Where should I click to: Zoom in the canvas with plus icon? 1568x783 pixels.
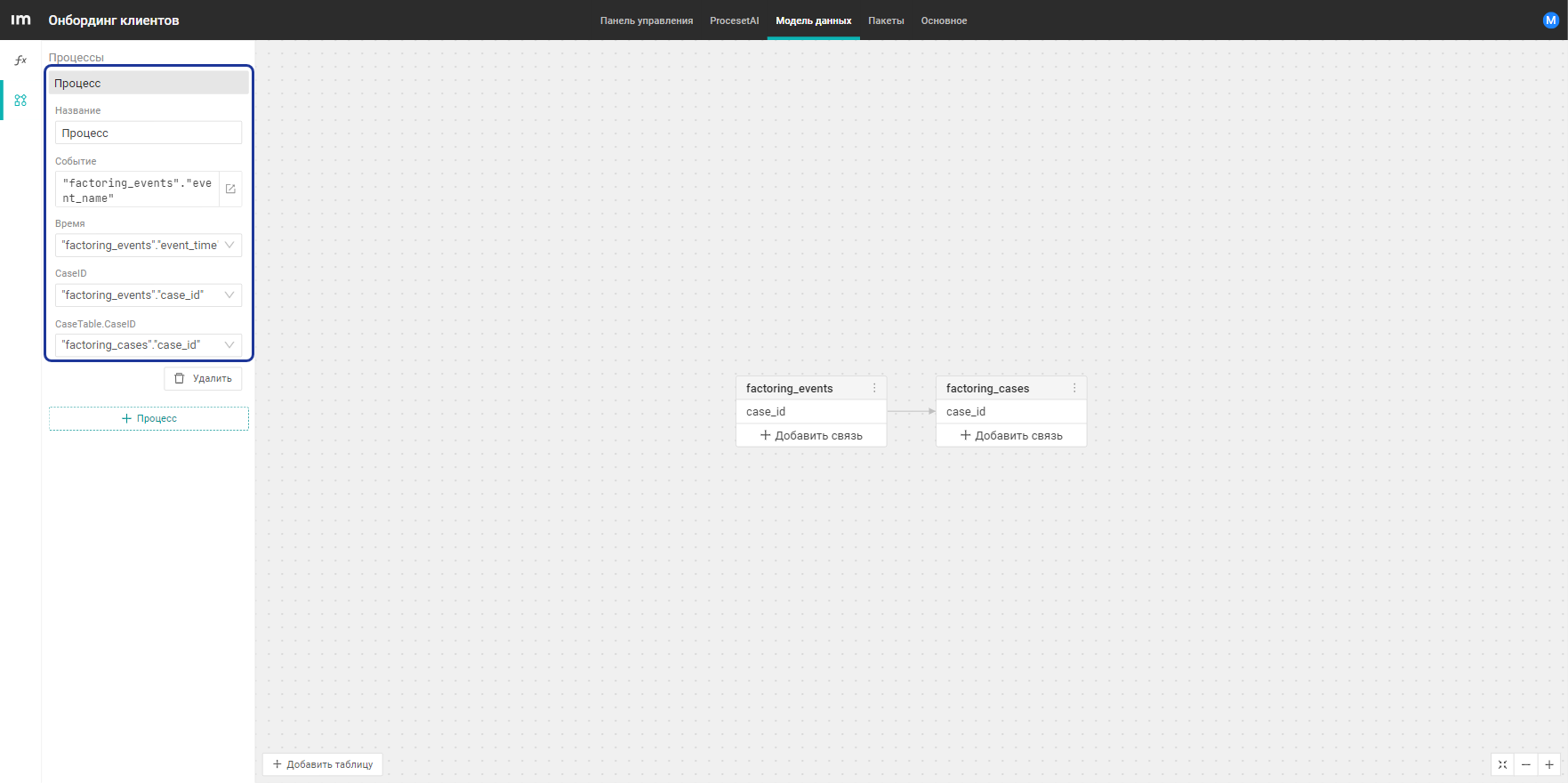[1549, 764]
